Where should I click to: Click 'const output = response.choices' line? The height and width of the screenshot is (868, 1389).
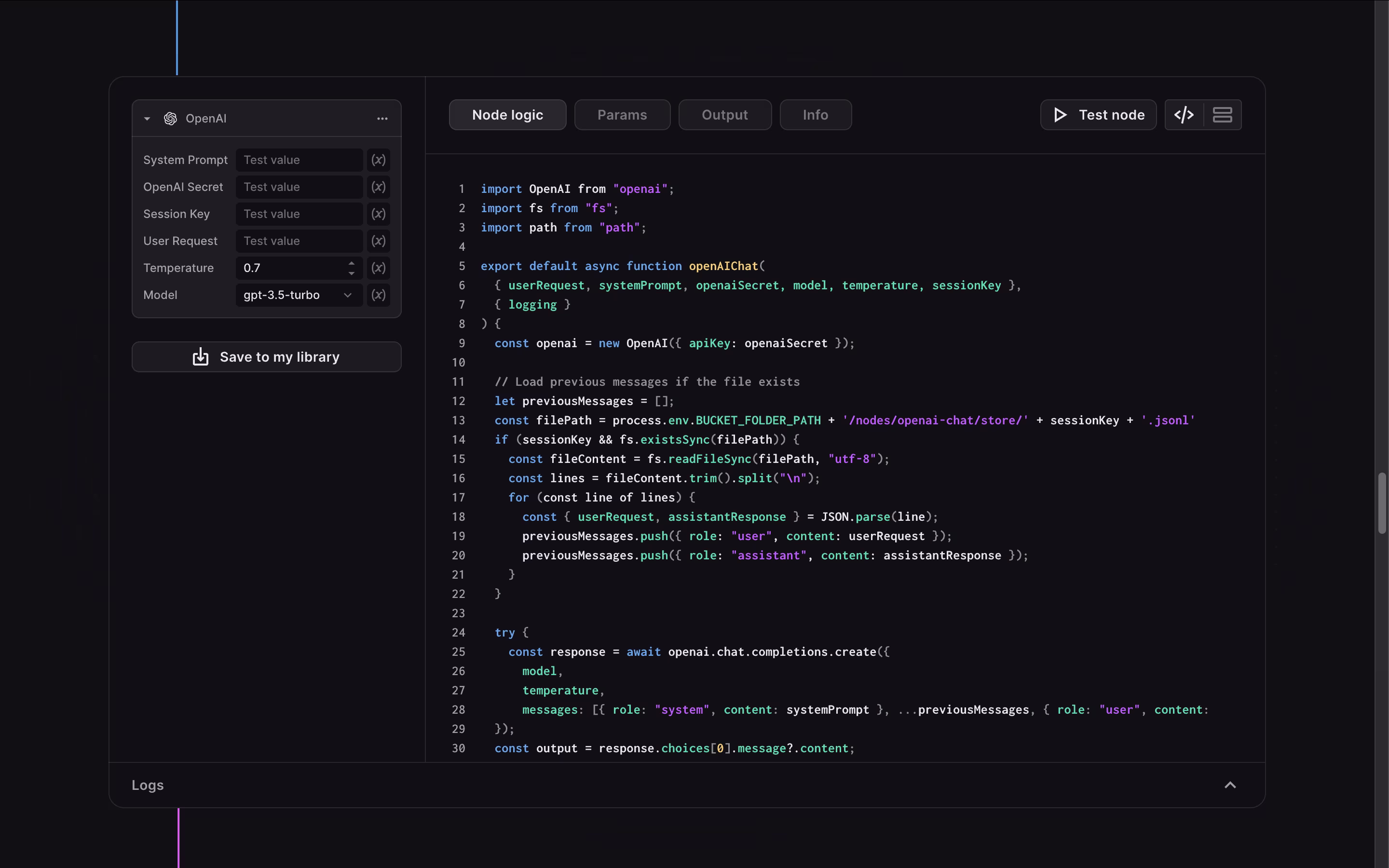click(674, 748)
